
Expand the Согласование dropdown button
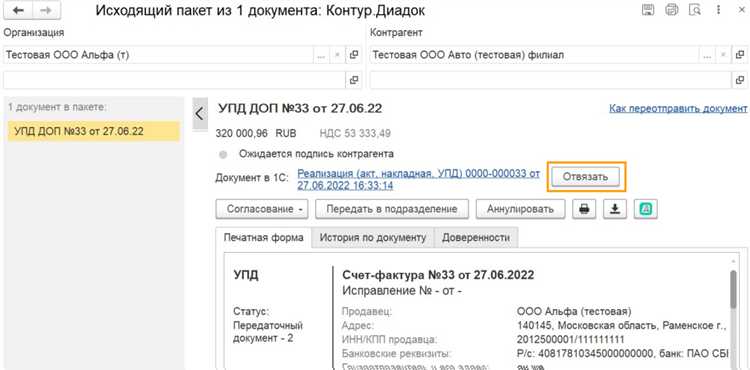[x=262, y=209]
